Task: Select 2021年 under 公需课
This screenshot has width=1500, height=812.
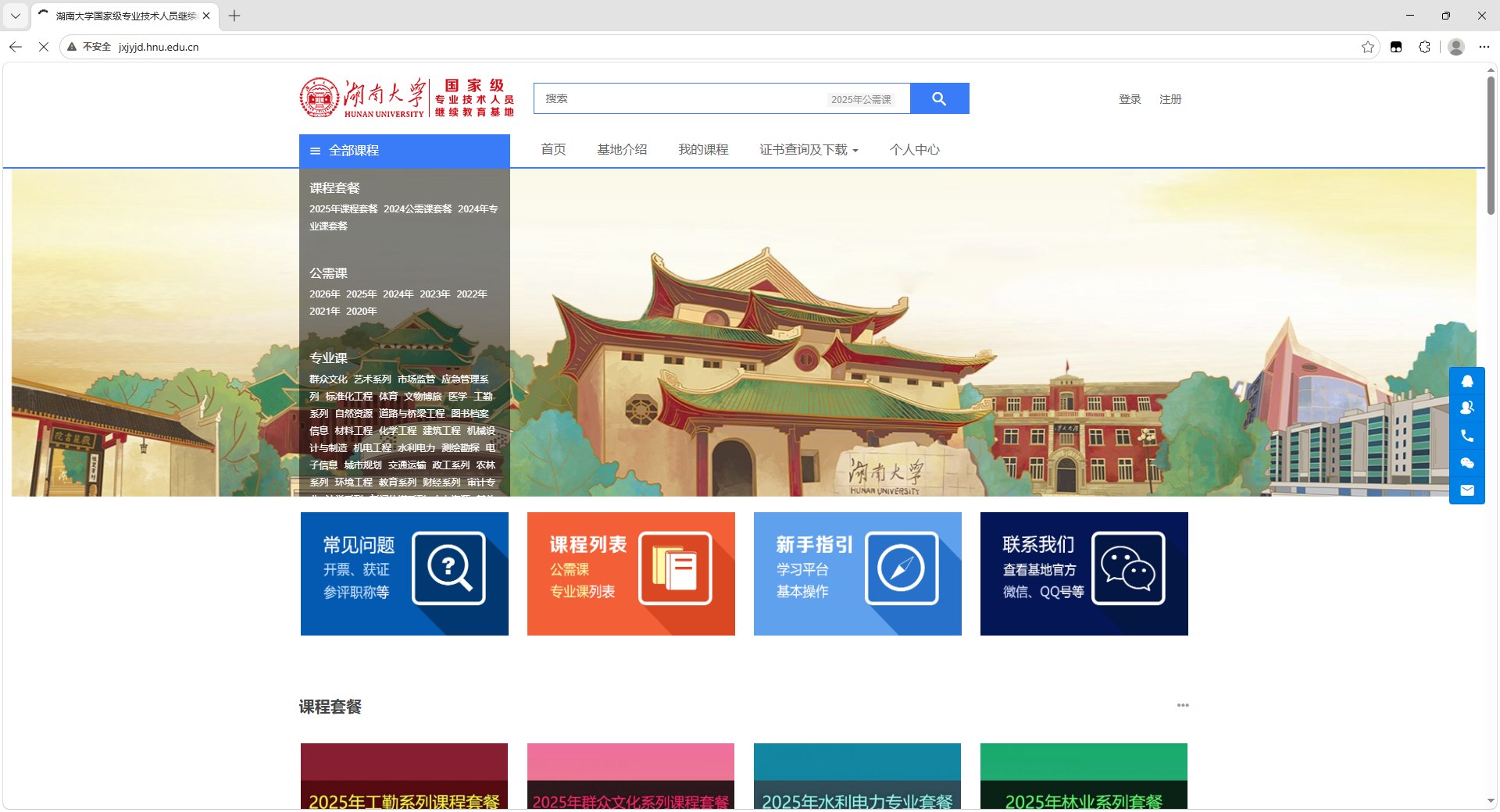Action: point(324,312)
